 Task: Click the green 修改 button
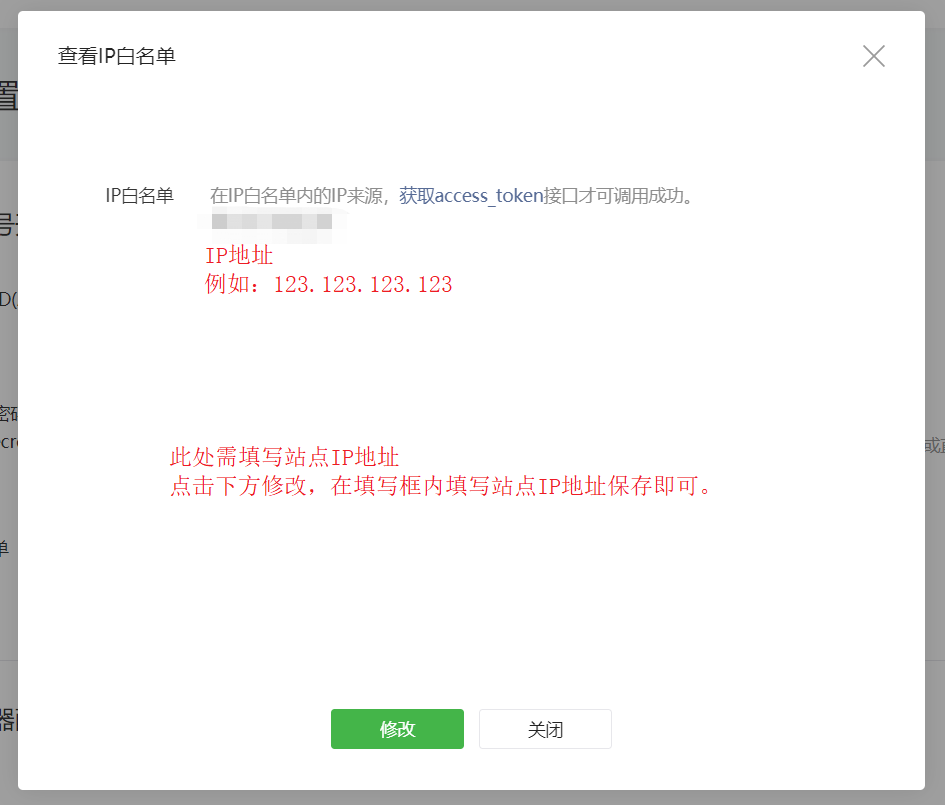[x=397, y=729]
